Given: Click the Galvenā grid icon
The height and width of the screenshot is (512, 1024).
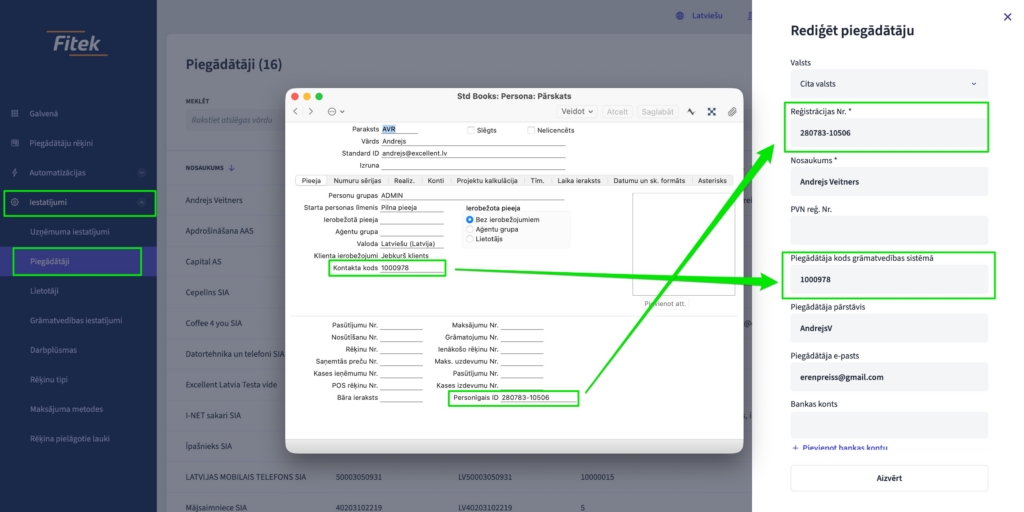Looking at the screenshot, I should pos(14,114).
